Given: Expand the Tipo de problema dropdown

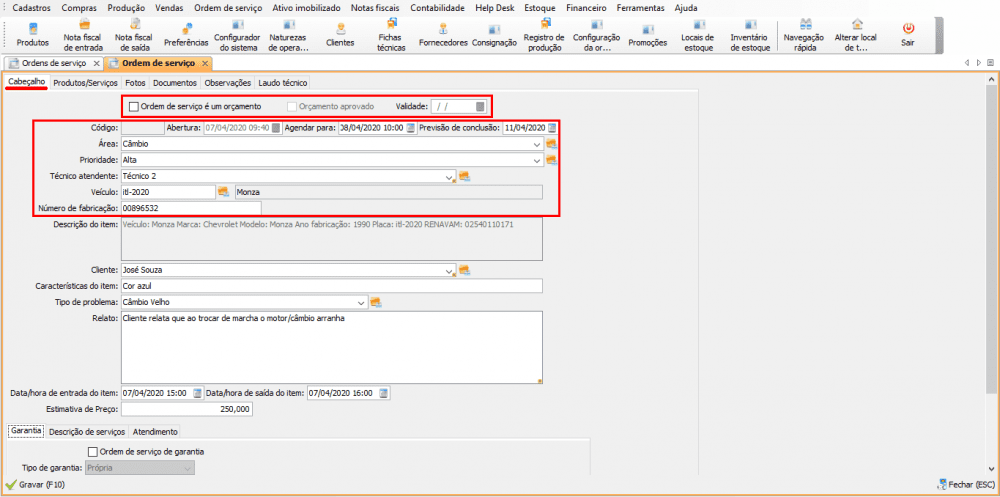Looking at the screenshot, I should (x=362, y=302).
